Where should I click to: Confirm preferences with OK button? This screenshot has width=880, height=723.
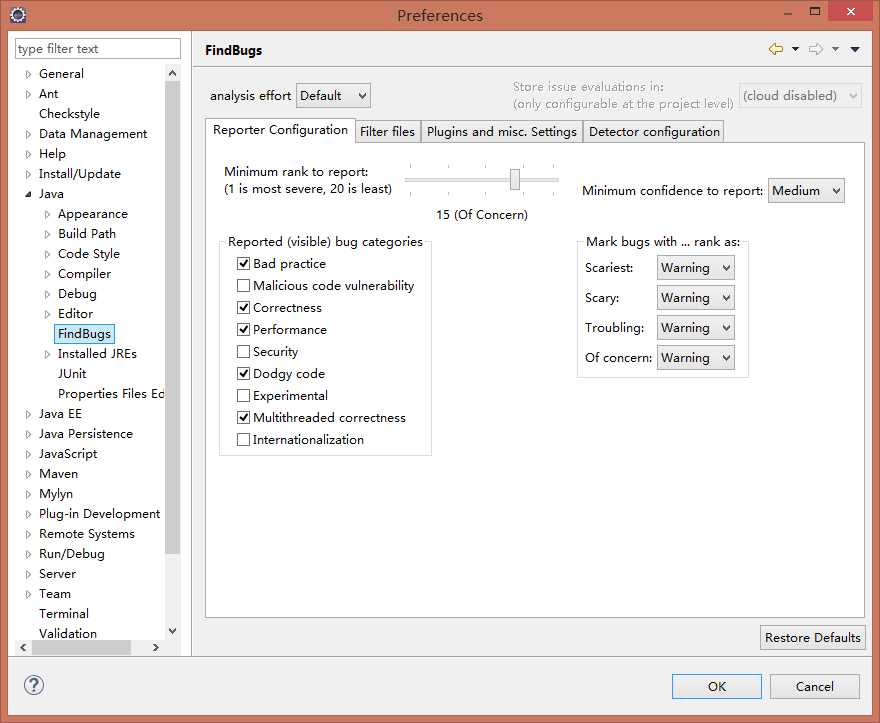click(717, 687)
